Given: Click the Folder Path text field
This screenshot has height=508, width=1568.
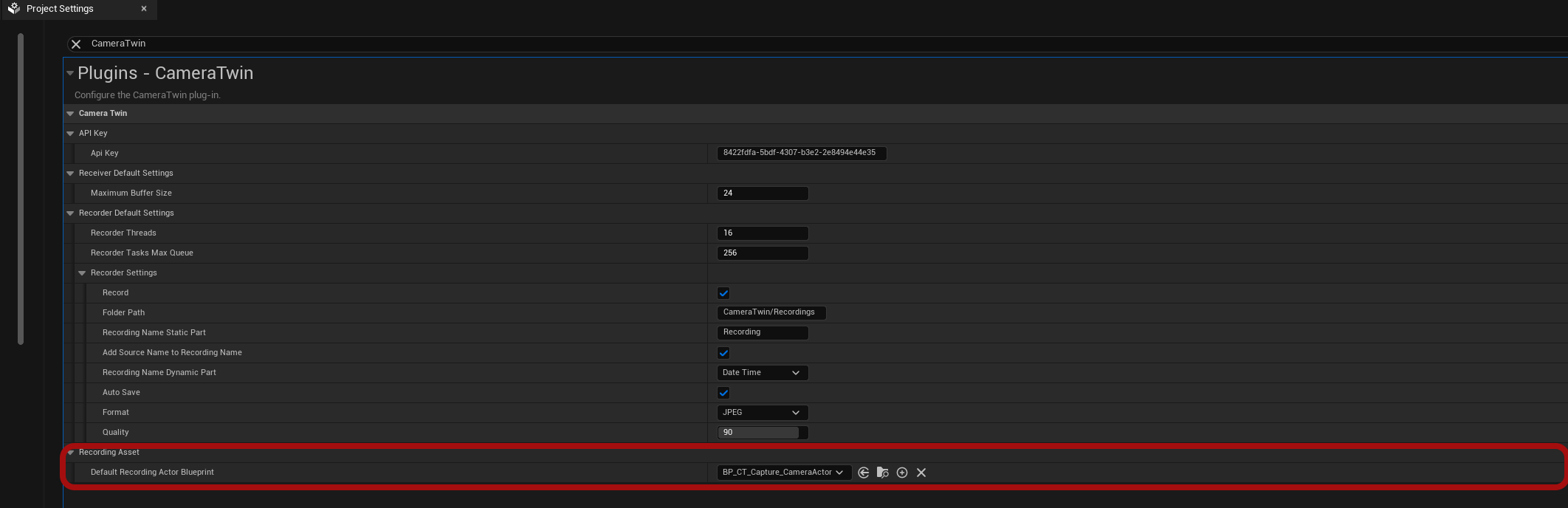Looking at the screenshot, I should tap(771, 312).
